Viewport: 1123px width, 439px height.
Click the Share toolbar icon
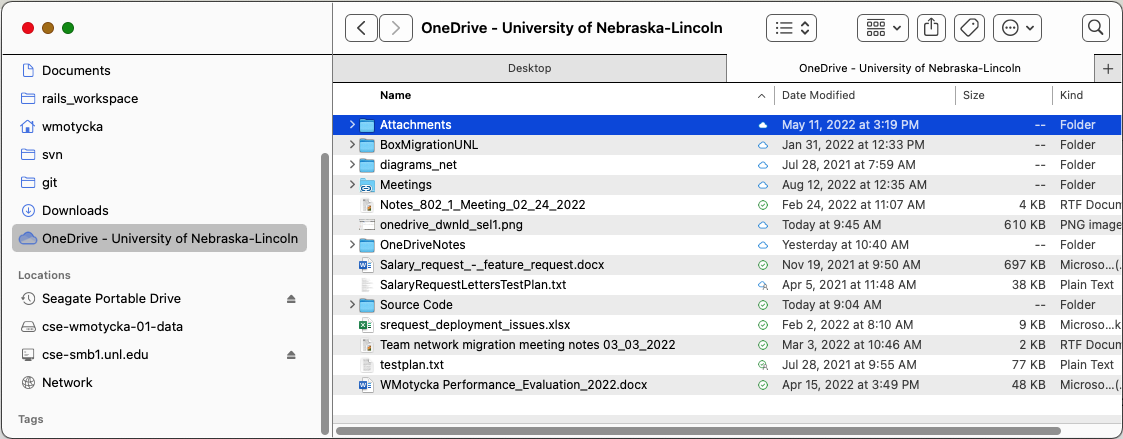pos(931,28)
